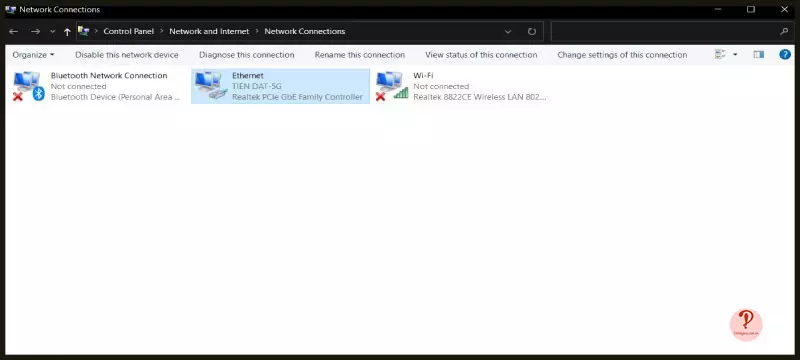
Task: Select the Wi-Fi adapter icon
Action: tap(392, 86)
